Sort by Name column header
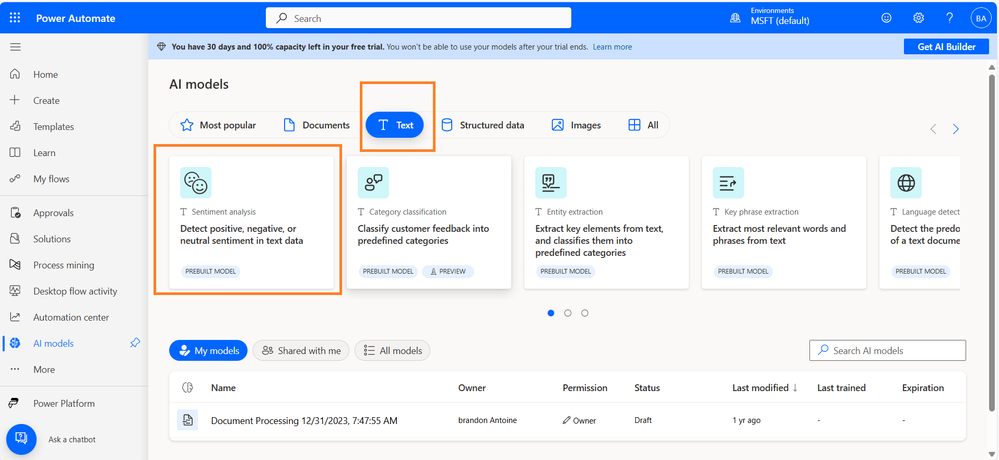The width and height of the screenshot is (999, 460). (224, 387)
